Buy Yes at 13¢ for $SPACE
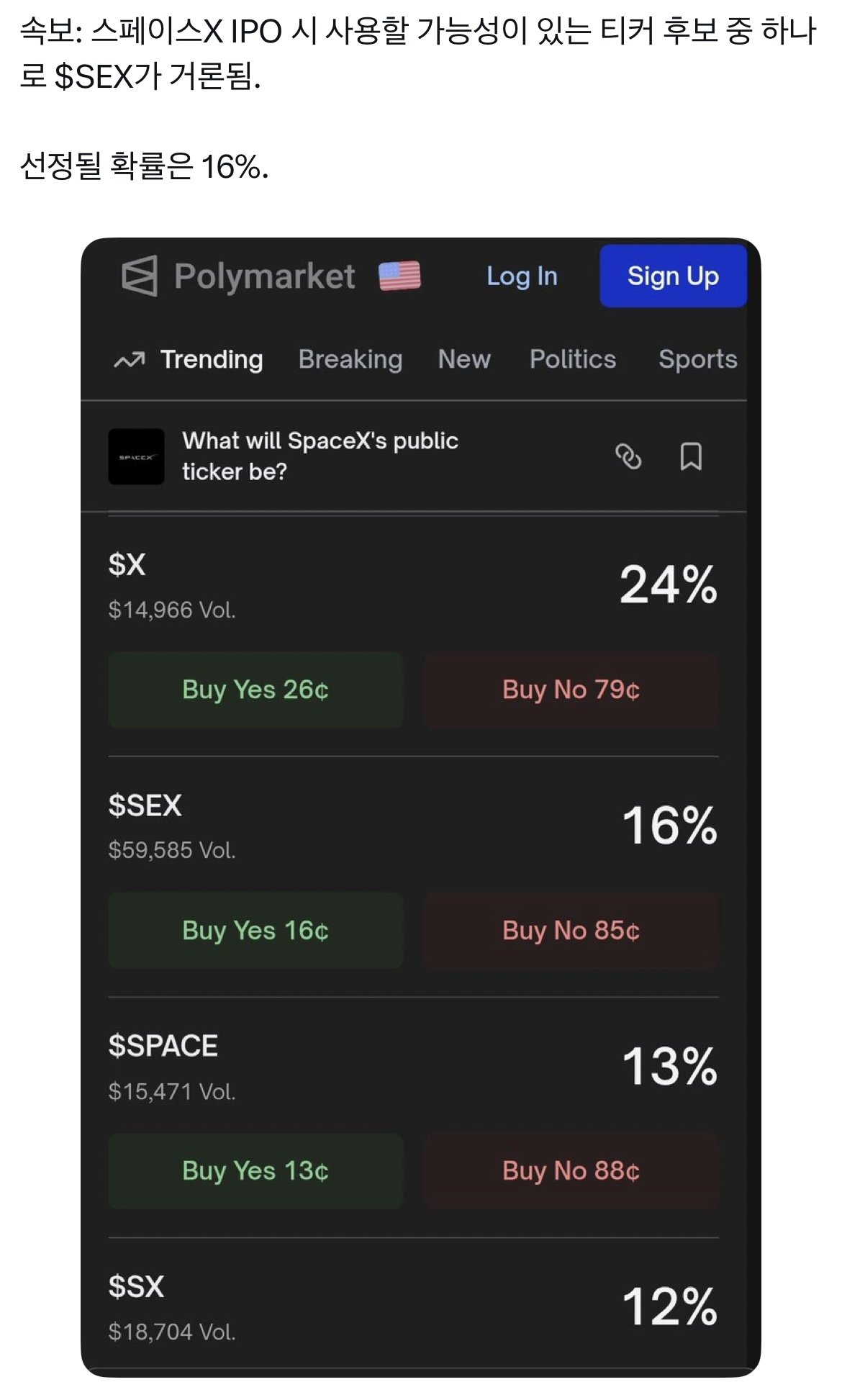 (255, 1170)
